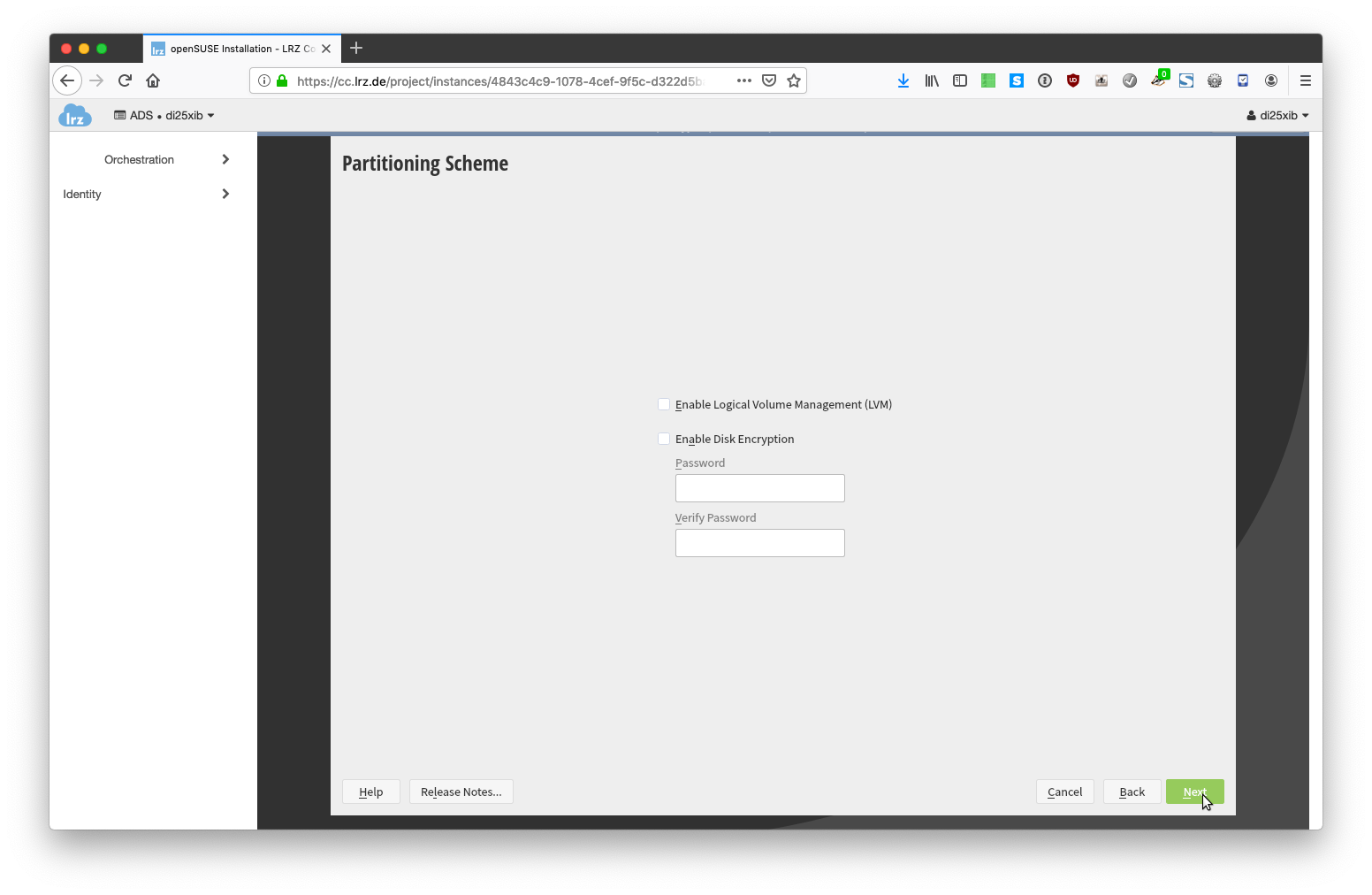Open a new browser tab
Screen dimensions: 1372x895
356,49
